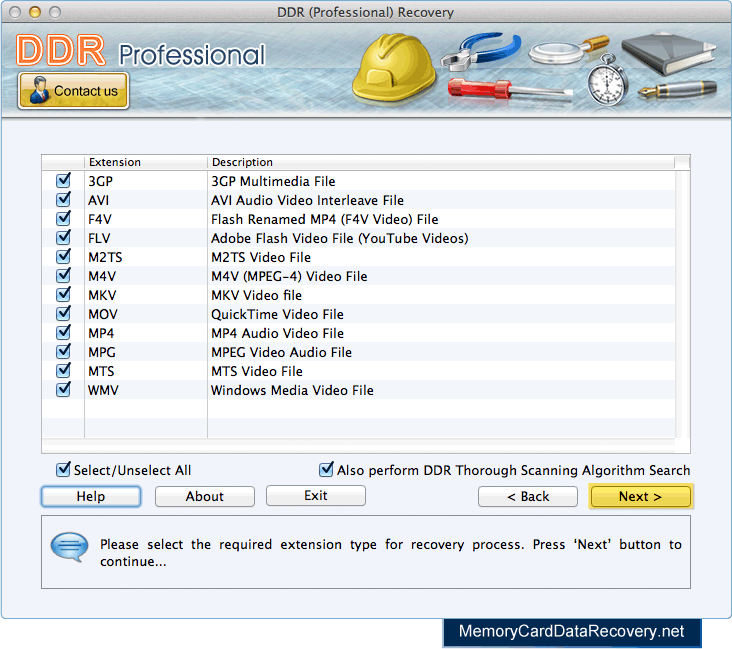The height and width of the screenshot is (649, 732).
Task: Toggle the MPG extension checkbox
Action: (63, 351)
